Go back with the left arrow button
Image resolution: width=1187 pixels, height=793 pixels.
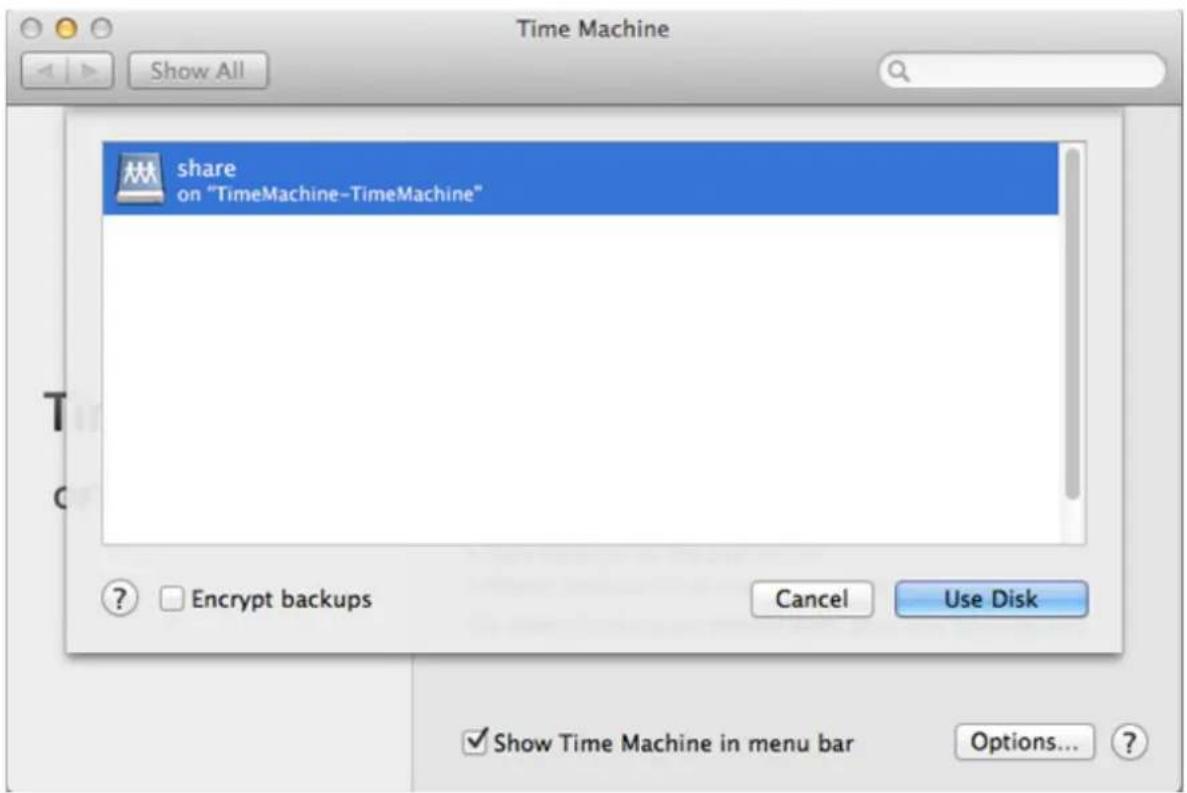(x=45, y=71)
